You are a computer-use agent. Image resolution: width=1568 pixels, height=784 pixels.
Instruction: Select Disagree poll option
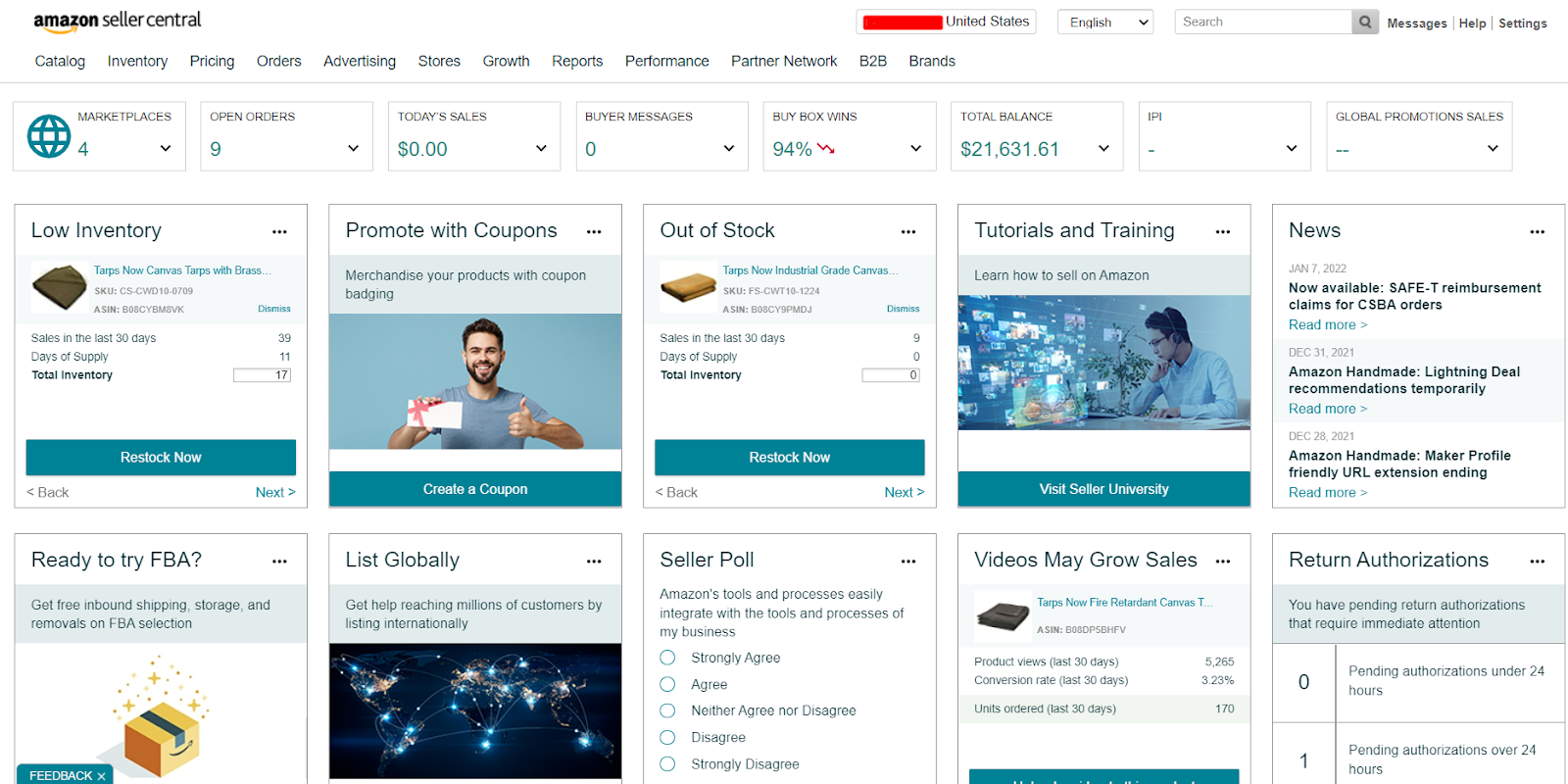coord(667,737)
